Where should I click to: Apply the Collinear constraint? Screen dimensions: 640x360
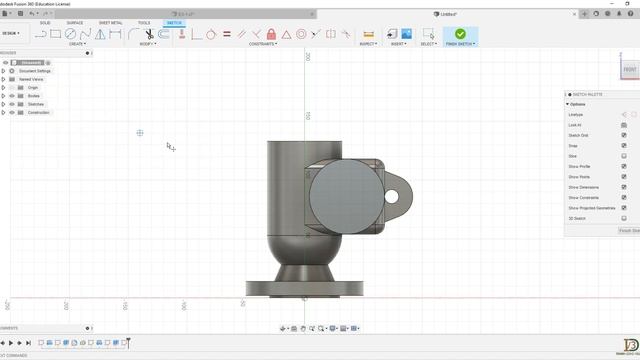point(316,34)
